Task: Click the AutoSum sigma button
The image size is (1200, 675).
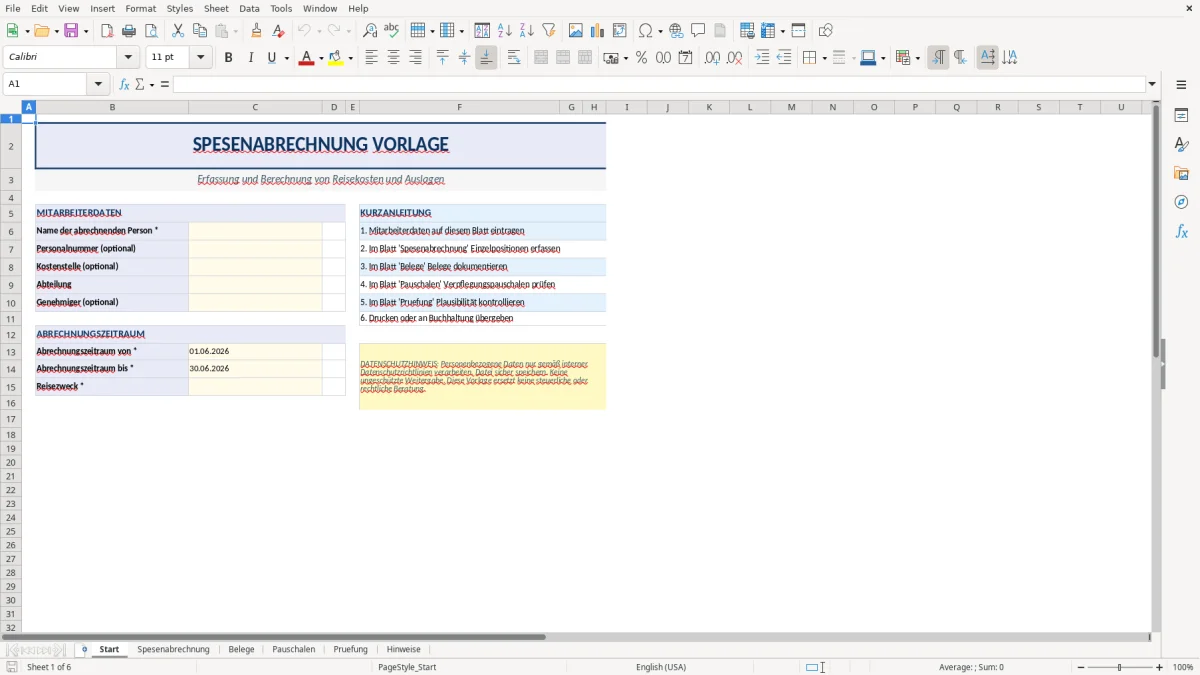Action: pyautogui.click(x=140, y=84)
